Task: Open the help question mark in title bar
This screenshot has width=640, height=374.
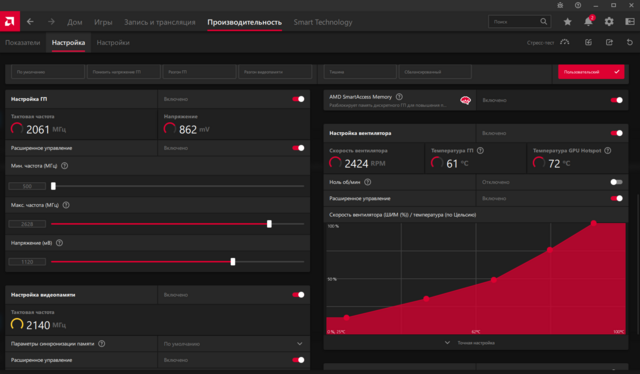Action: coord(578,5)
